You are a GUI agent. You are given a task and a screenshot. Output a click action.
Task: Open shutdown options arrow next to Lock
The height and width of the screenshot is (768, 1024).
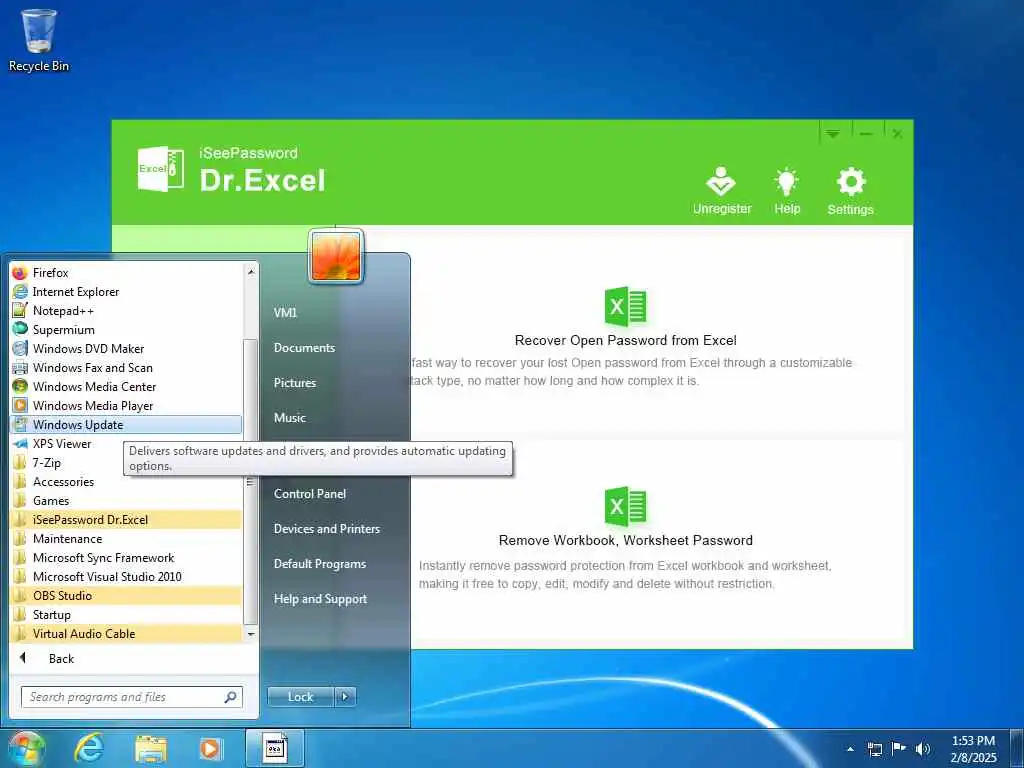[345, 697]
